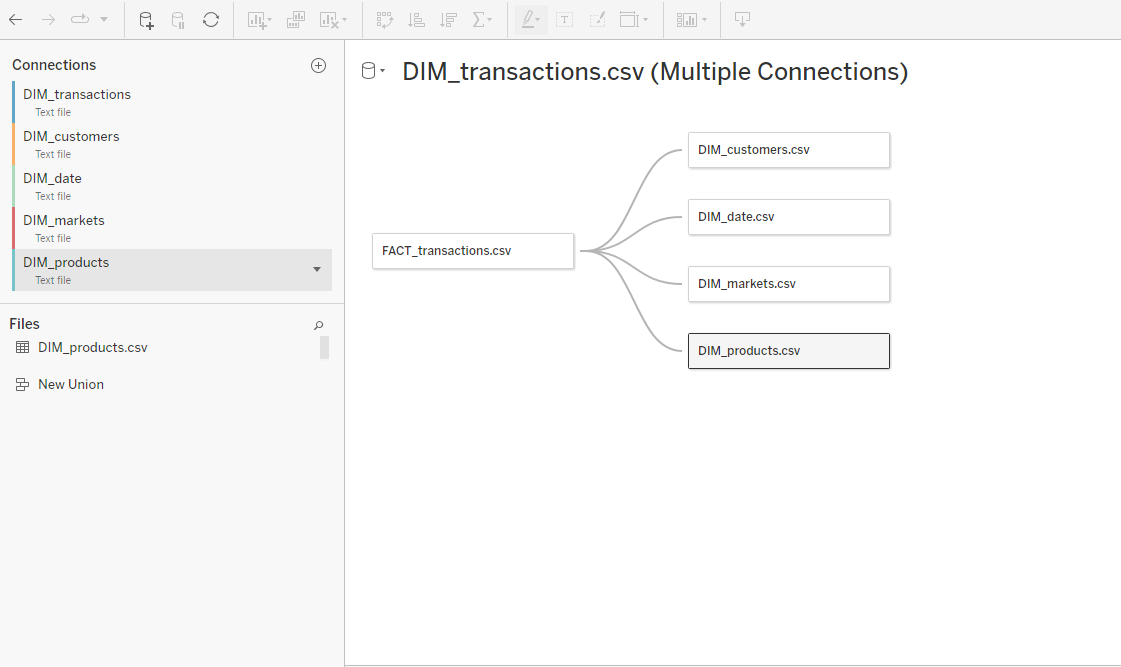The image size is (1121, 667).
Task: Click the New Worksheet chart icon
Action: coord(258,19)
